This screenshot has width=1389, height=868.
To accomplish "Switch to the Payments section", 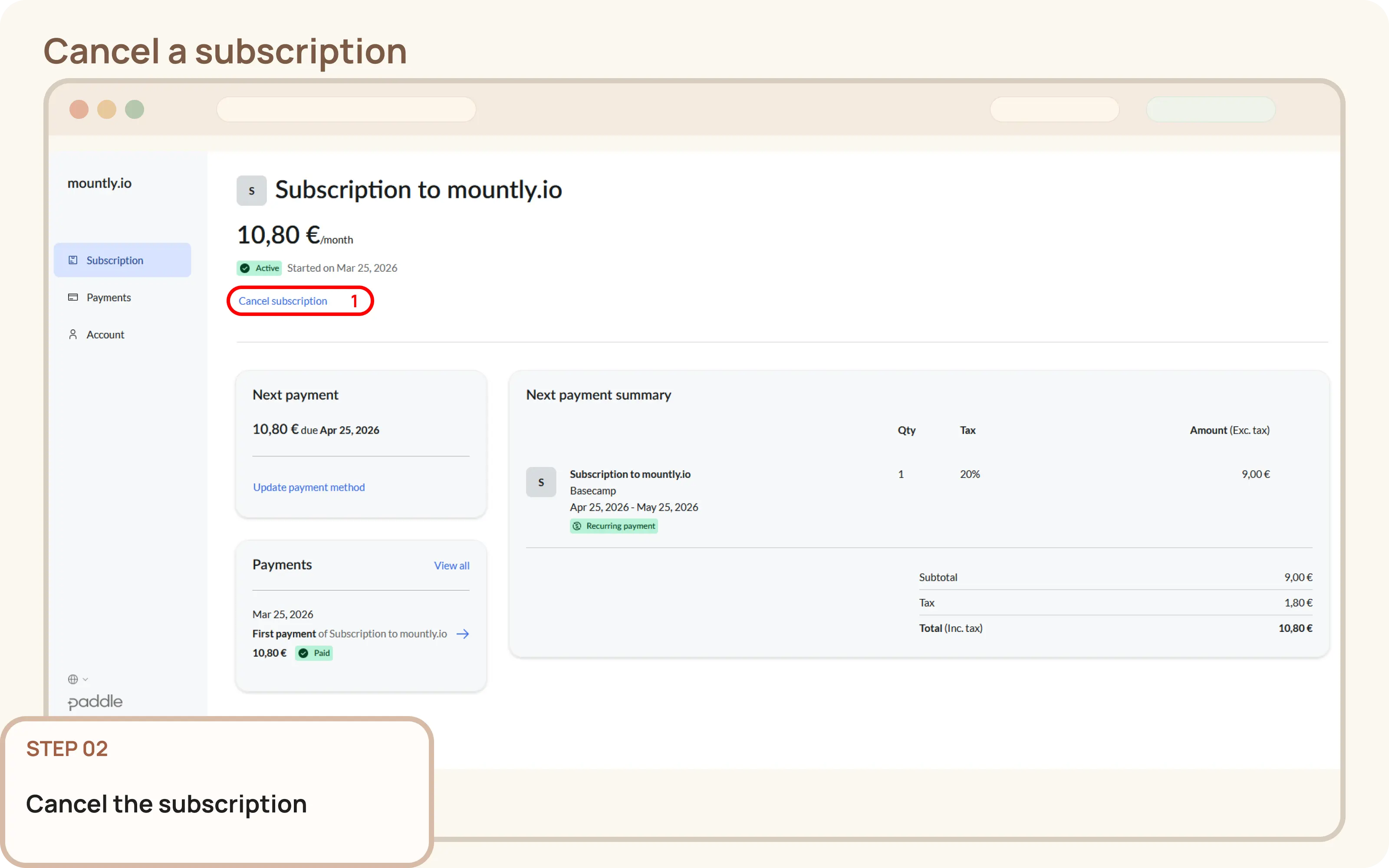I will (107, 297).
